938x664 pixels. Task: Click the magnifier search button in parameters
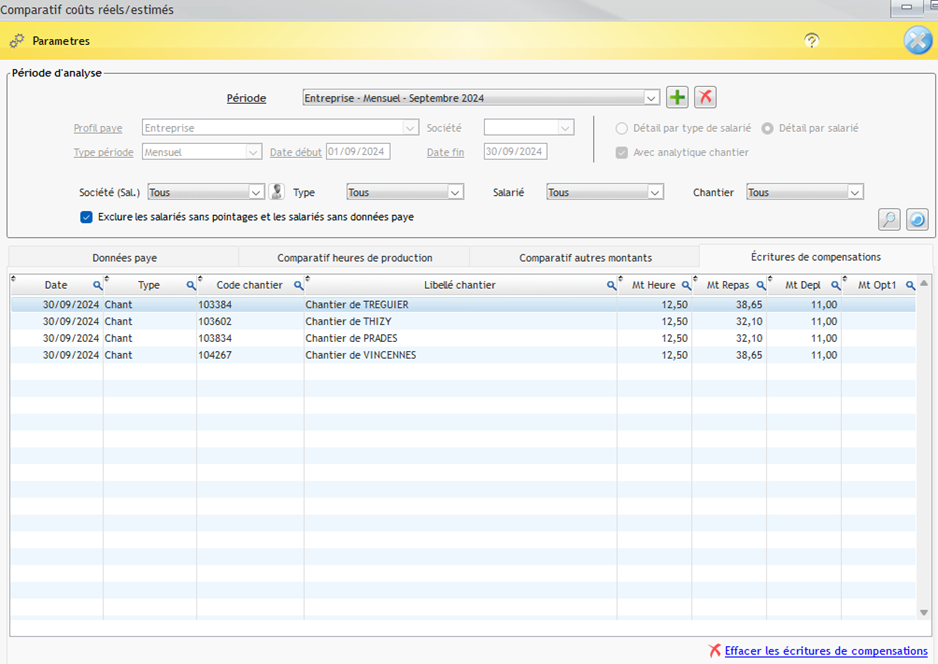(x=888, y=219)
